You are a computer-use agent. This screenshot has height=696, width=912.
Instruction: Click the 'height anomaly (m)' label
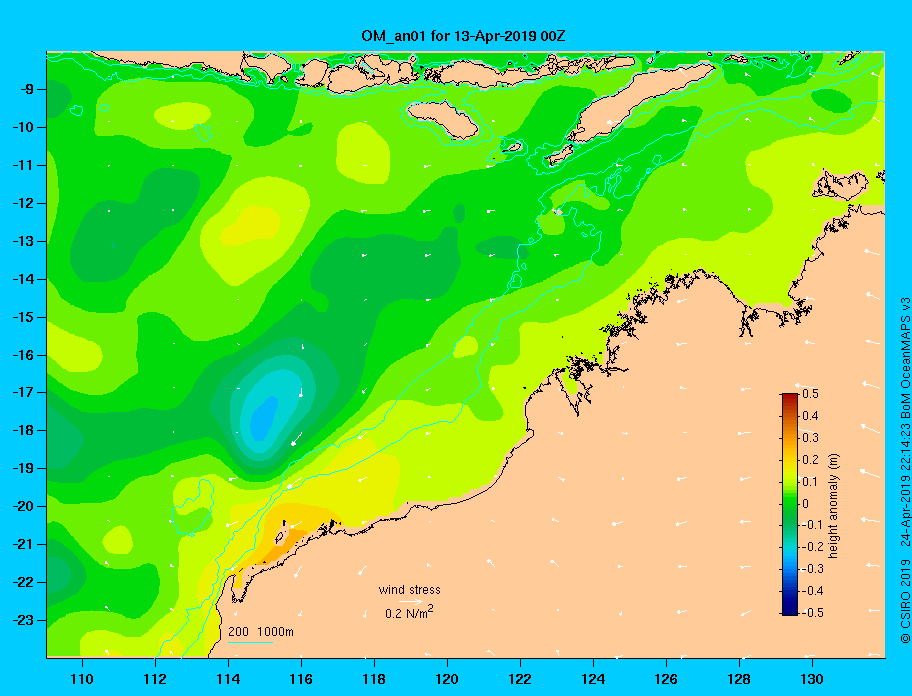pos(833,506)
